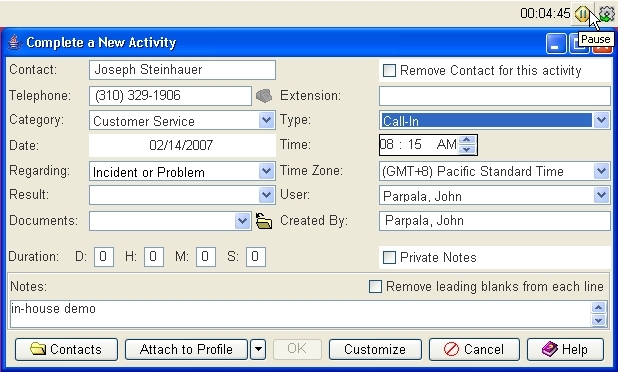This screenshot has width=618, height=372.
Task: Click the Duration hours field
Action: pos(154,257)
